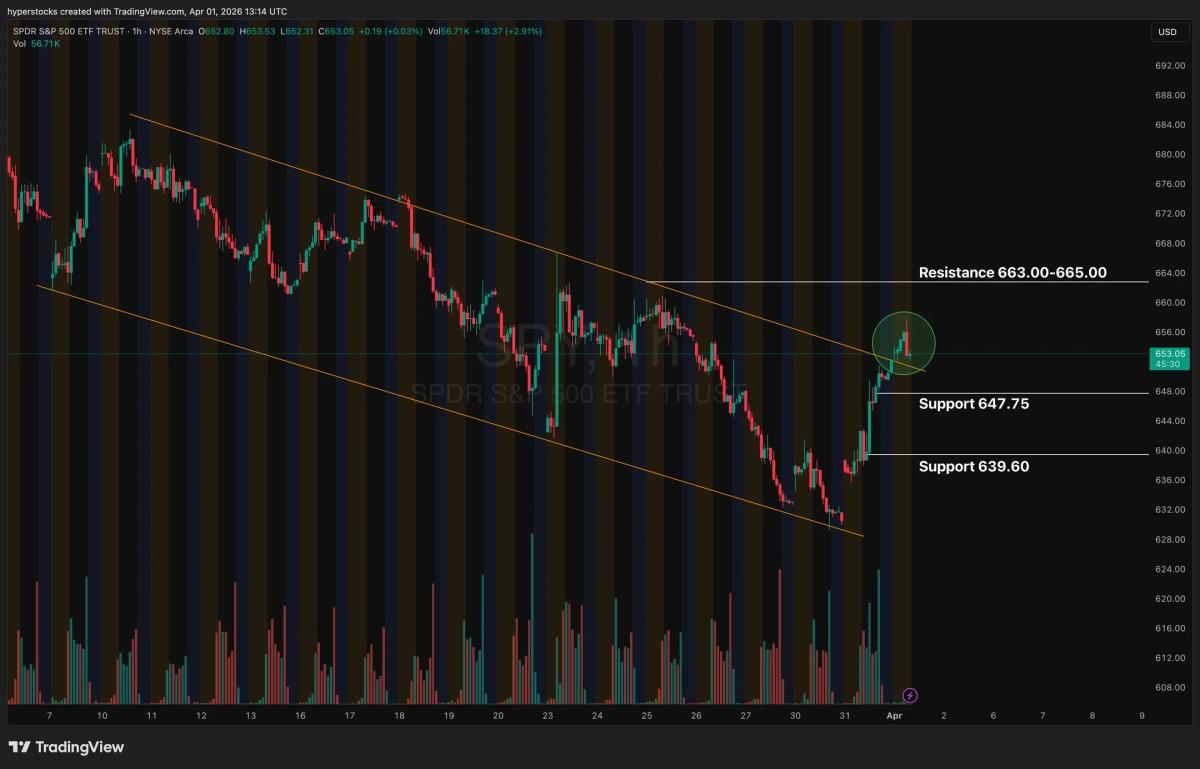Select the high value H653.53
This screenshot has width=1200, height=769.
pyautogui.click(x=256, y=31)
